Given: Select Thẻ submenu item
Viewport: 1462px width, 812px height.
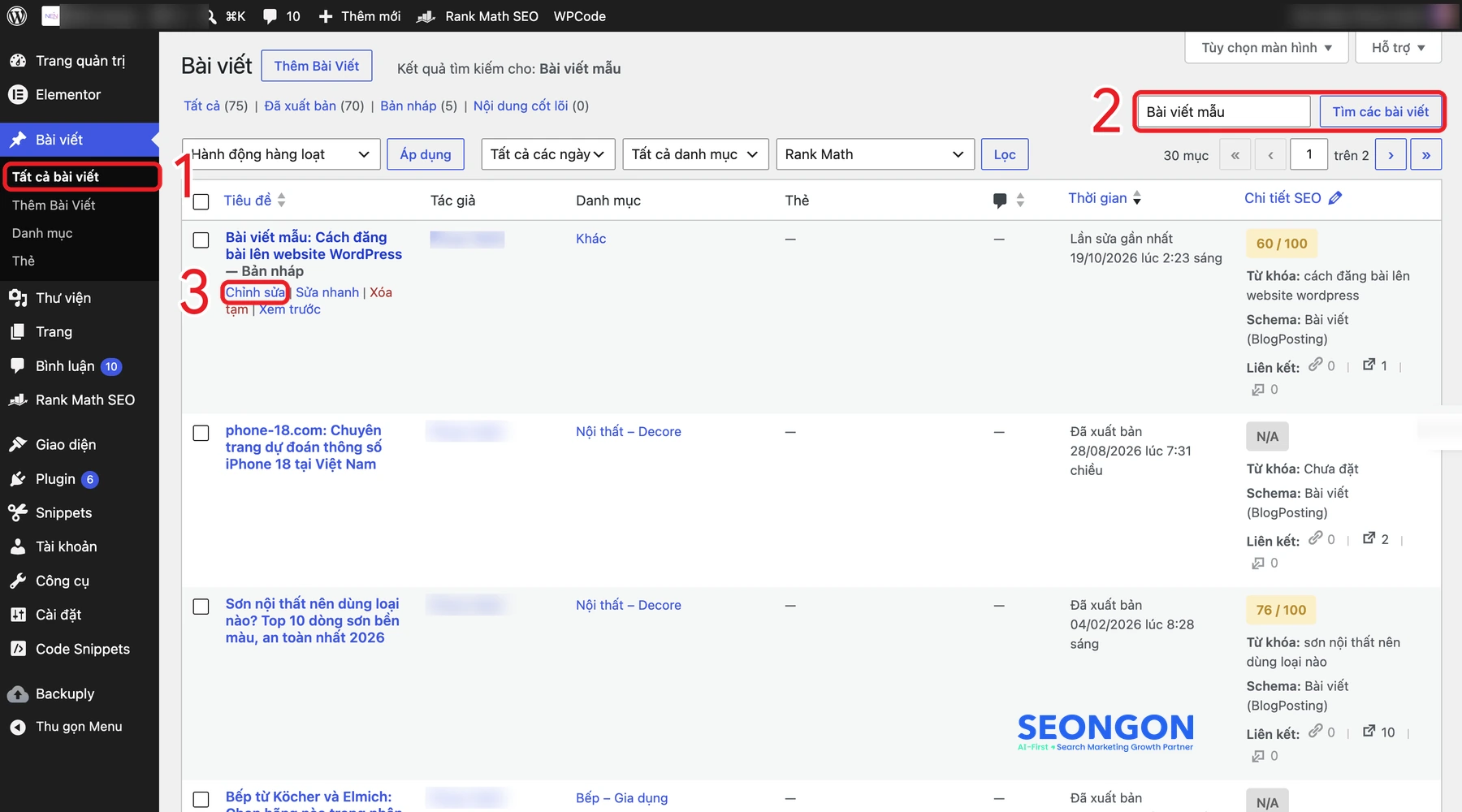Looking at the screenshot, I should click(x=24, y=261).
